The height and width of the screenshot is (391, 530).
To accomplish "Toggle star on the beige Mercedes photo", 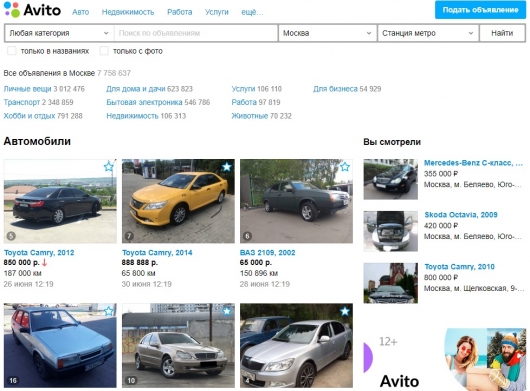I will pos(227,311).
